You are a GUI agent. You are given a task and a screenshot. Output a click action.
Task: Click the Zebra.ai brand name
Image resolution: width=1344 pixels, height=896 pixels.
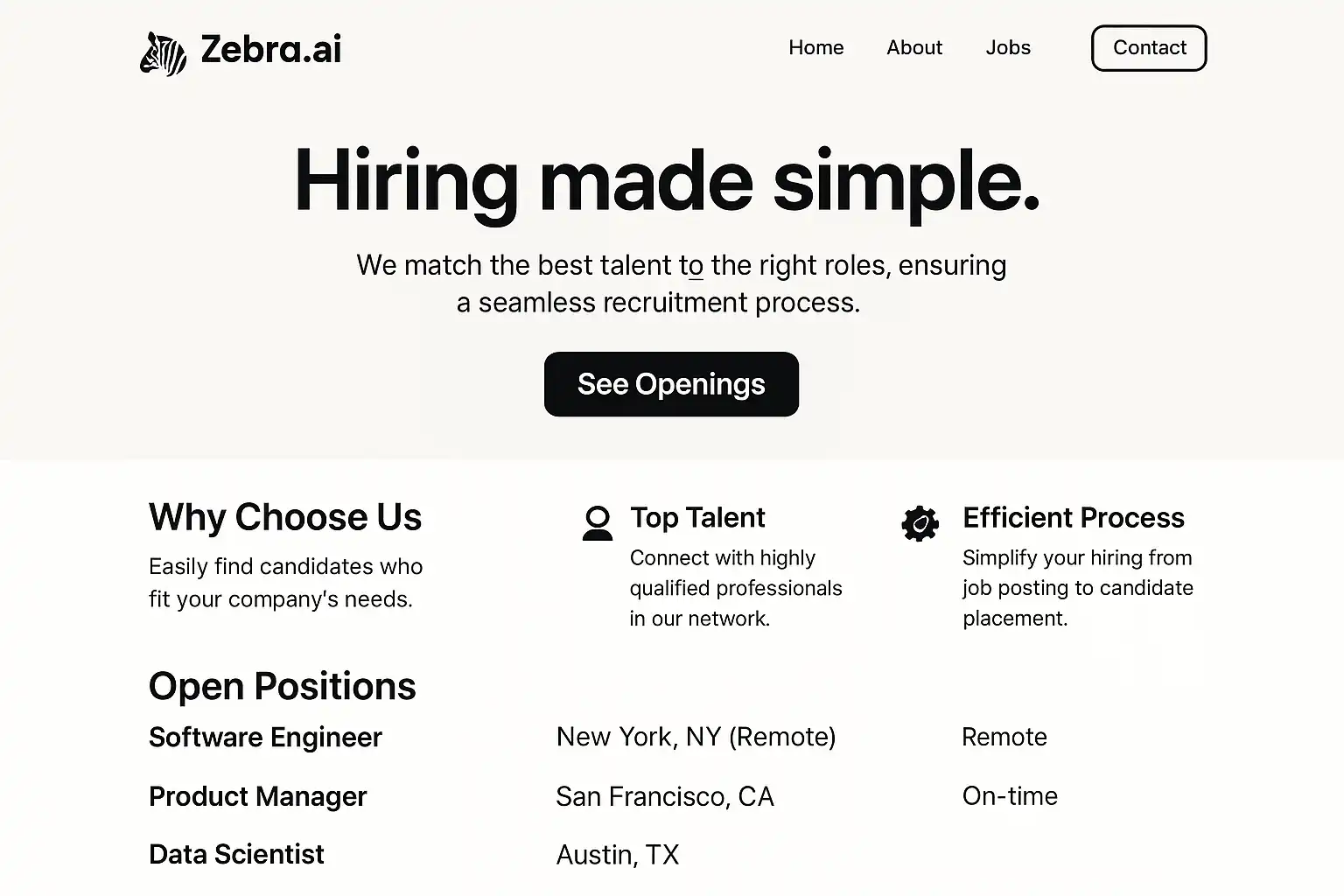coord(270,49)
